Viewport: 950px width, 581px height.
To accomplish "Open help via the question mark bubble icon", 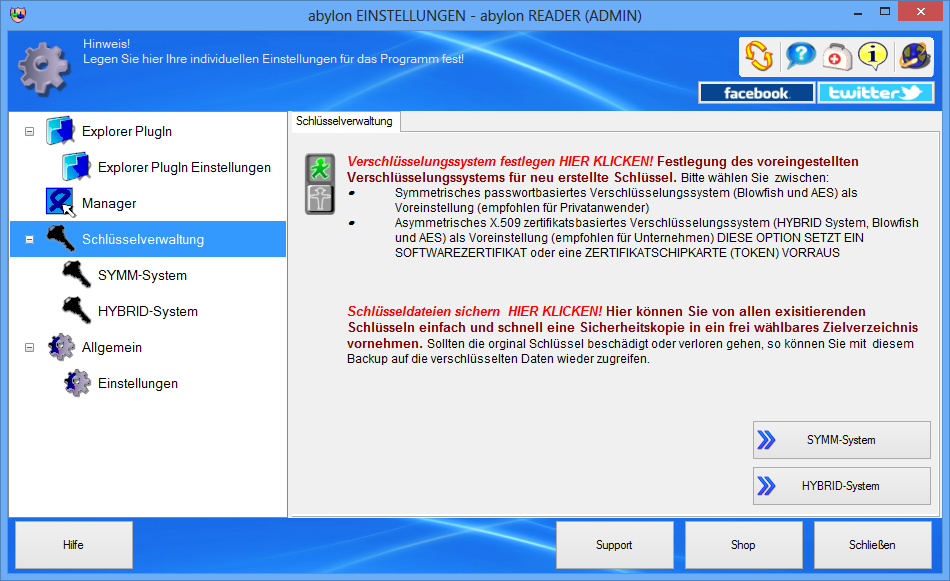I will pos(800,56).
